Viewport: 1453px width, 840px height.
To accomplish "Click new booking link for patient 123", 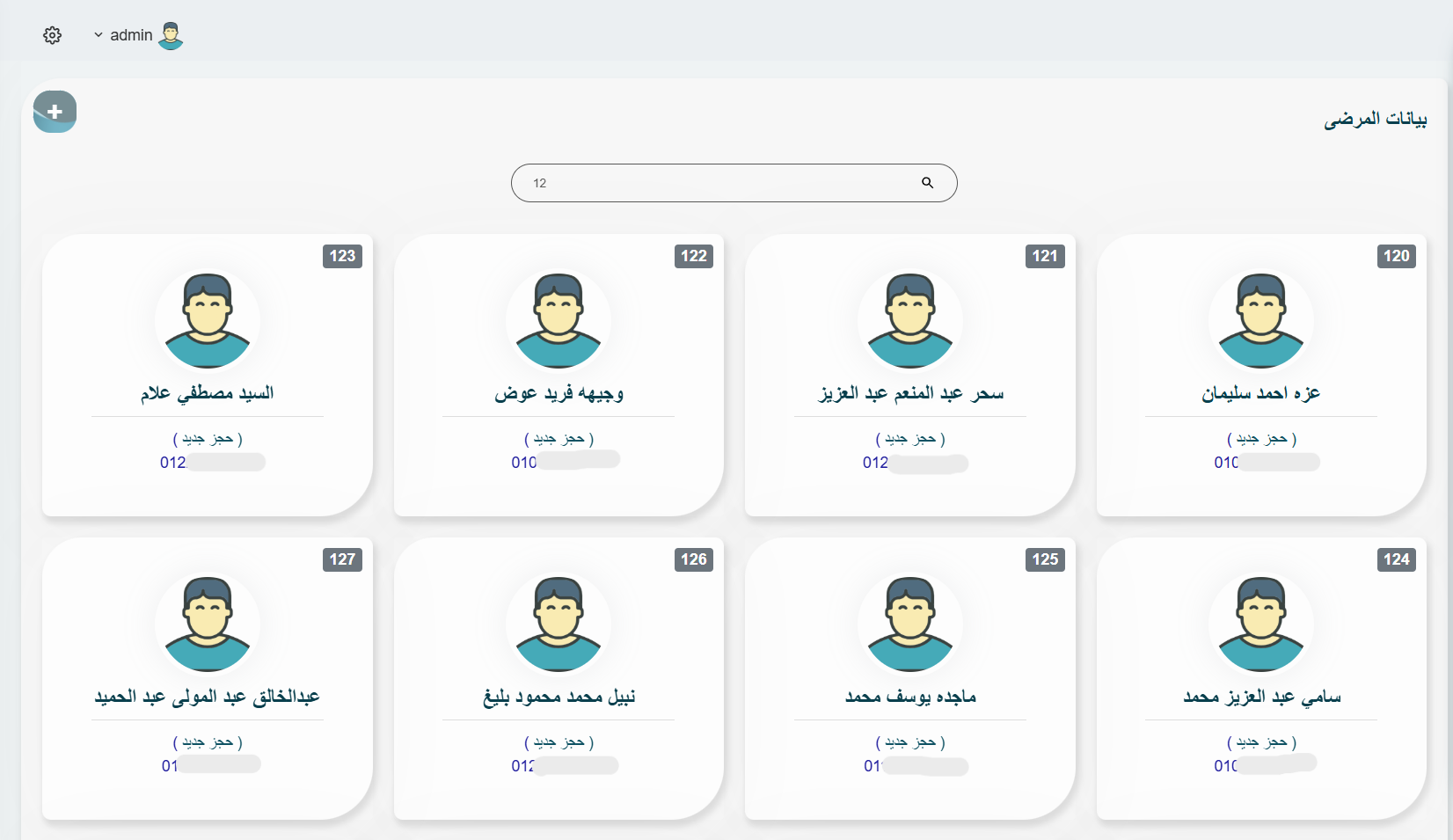I will tap(208, 439).
